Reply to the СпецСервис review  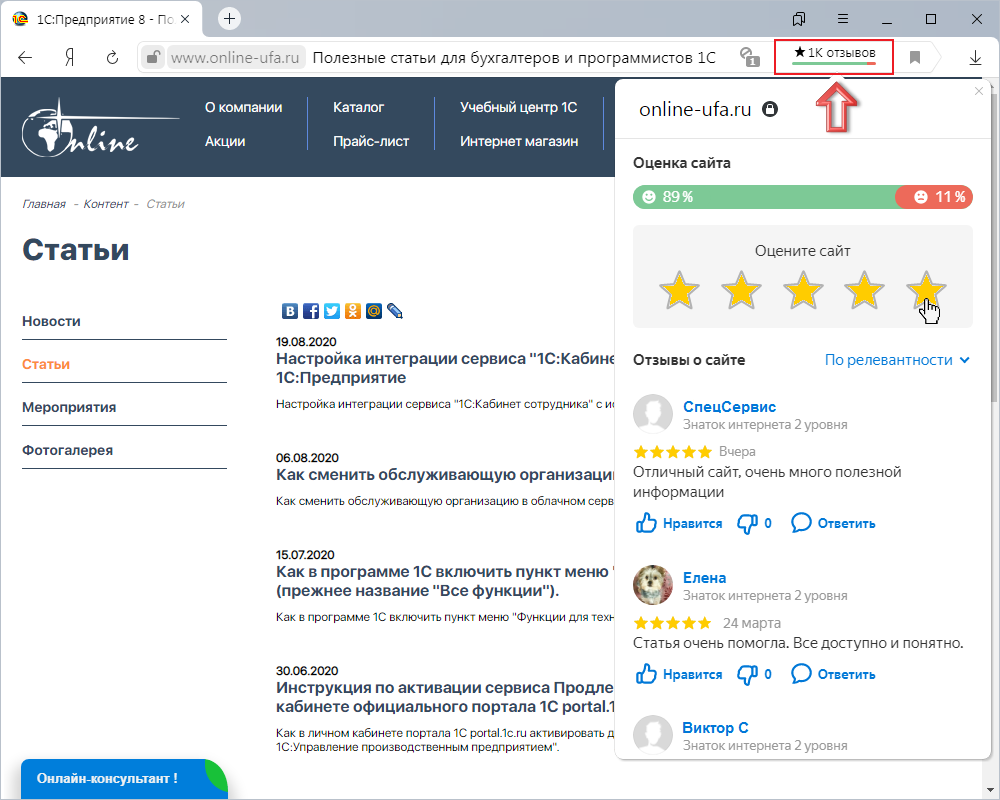point(833,523)
